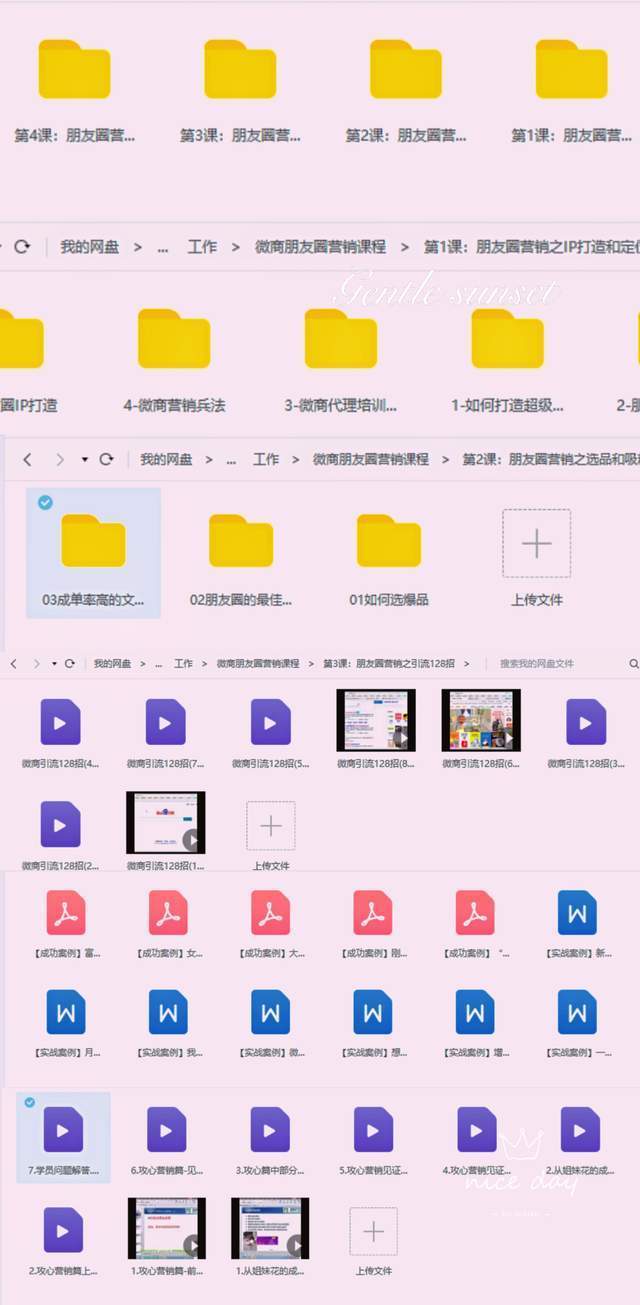This screenshot has width=640, height=1305.
Task: Open video 7.学员问题解答
Action: click(63, 1131)
